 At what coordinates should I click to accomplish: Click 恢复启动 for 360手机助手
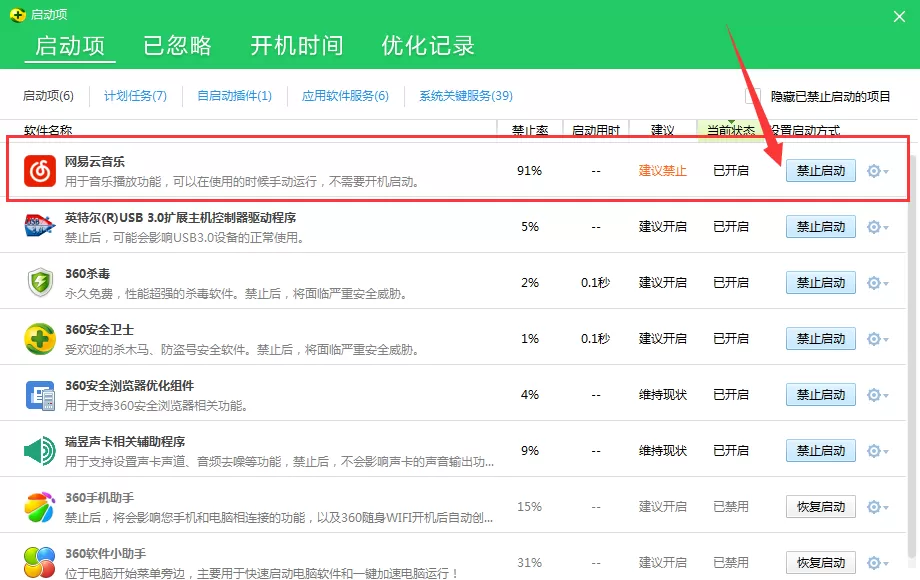(820, 507)
